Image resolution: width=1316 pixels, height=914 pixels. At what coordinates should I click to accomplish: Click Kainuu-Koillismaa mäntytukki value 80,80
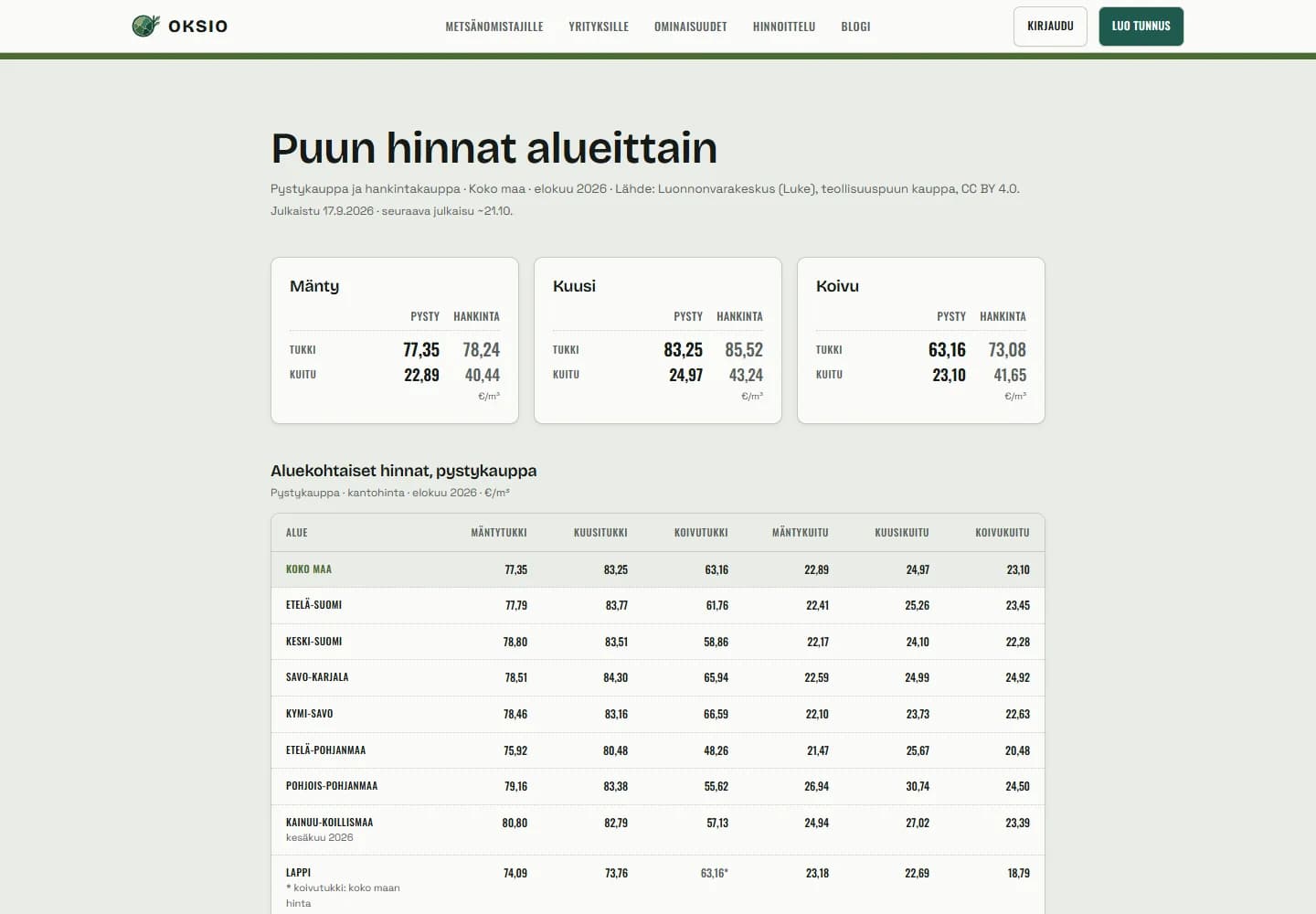pos(515,823)
